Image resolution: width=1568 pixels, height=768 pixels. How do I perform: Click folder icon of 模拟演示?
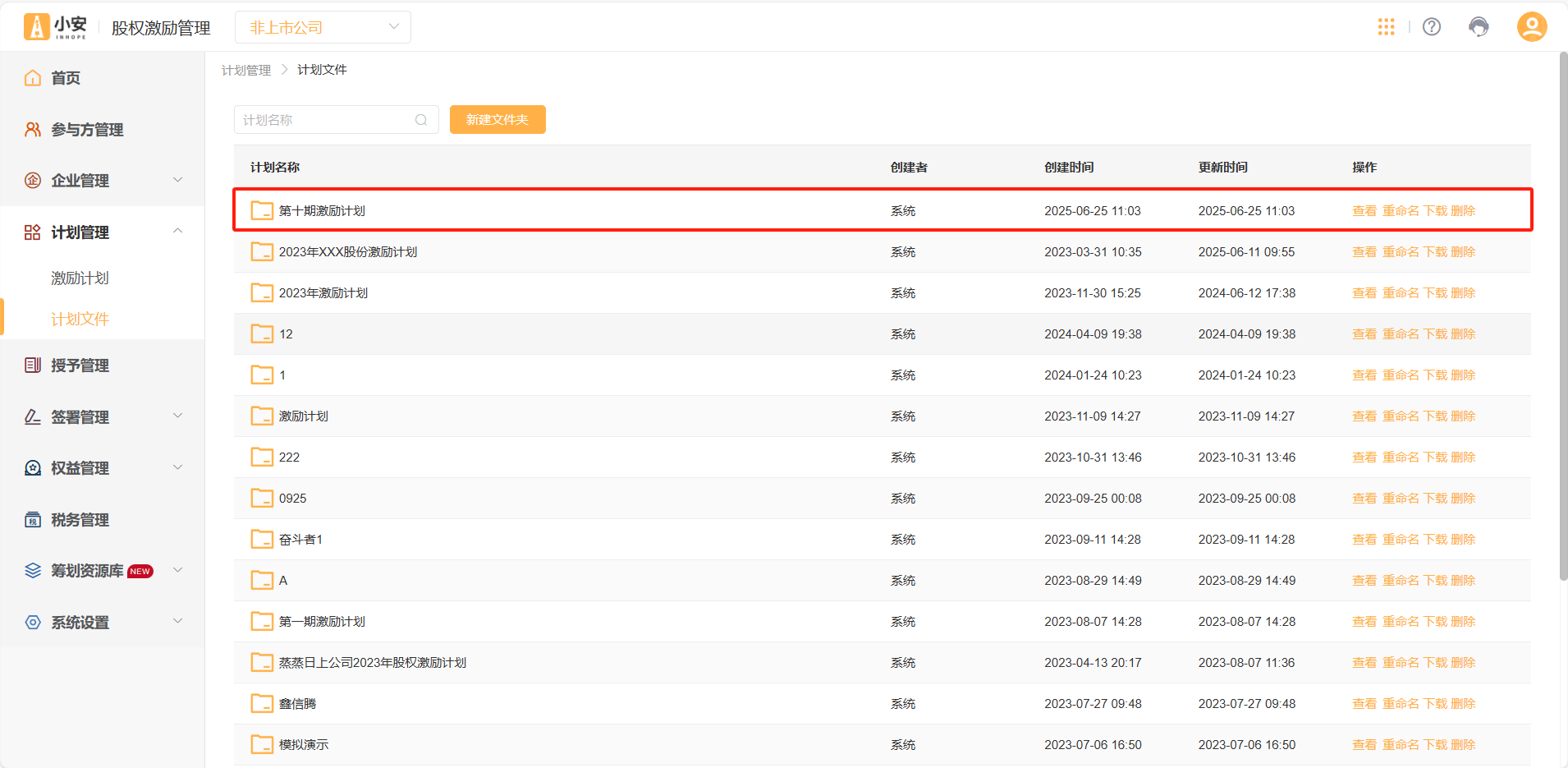(262, 744)
